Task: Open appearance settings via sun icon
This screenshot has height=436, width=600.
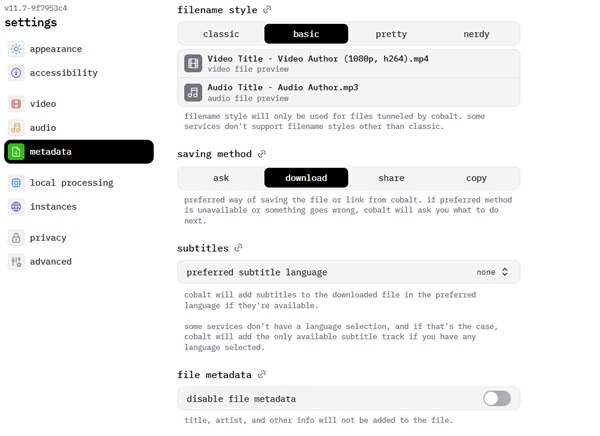Action: click(x=16, y=49)
